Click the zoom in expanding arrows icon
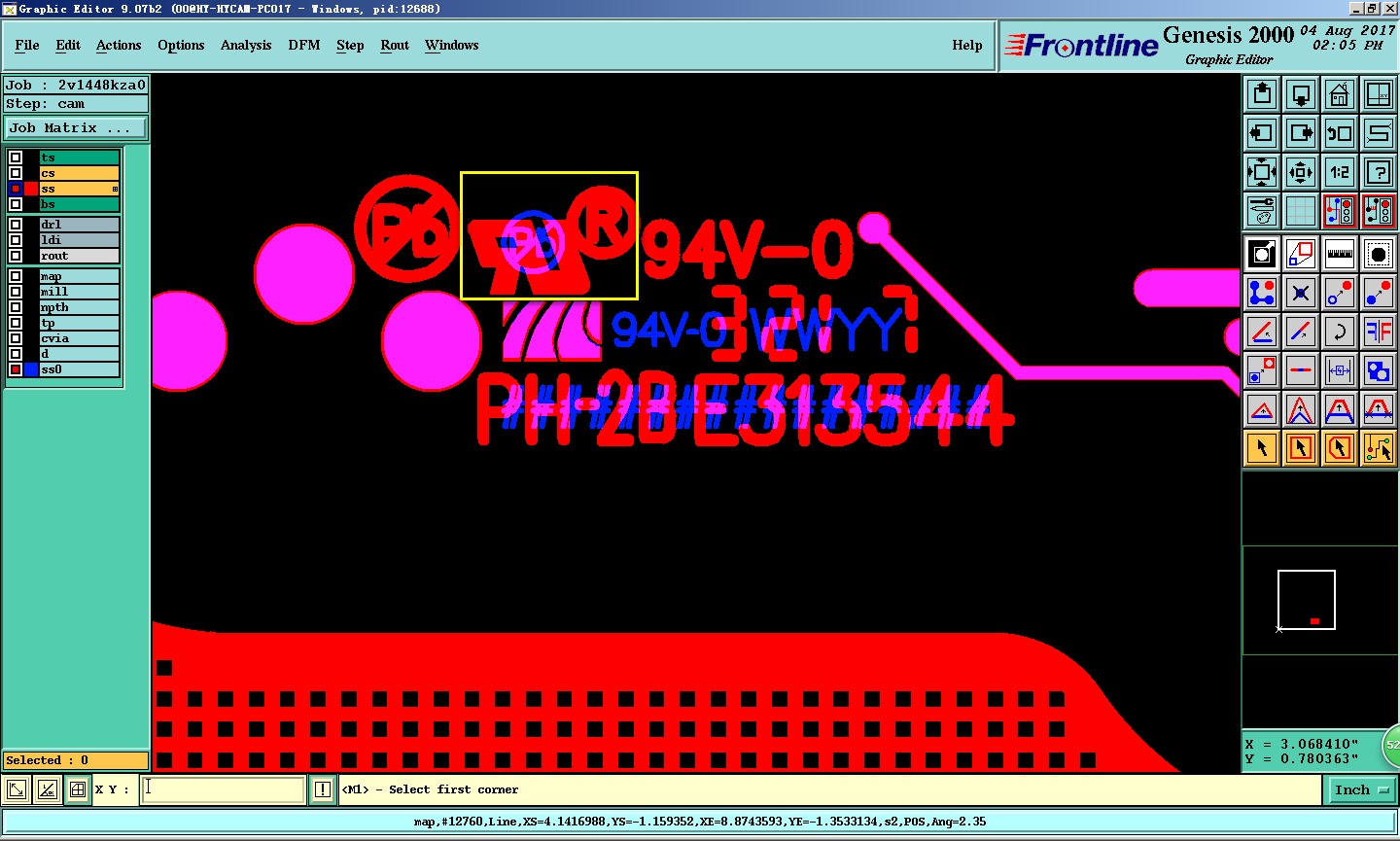This screenshot has height=841, width=1400. [x=1262, y=172]
